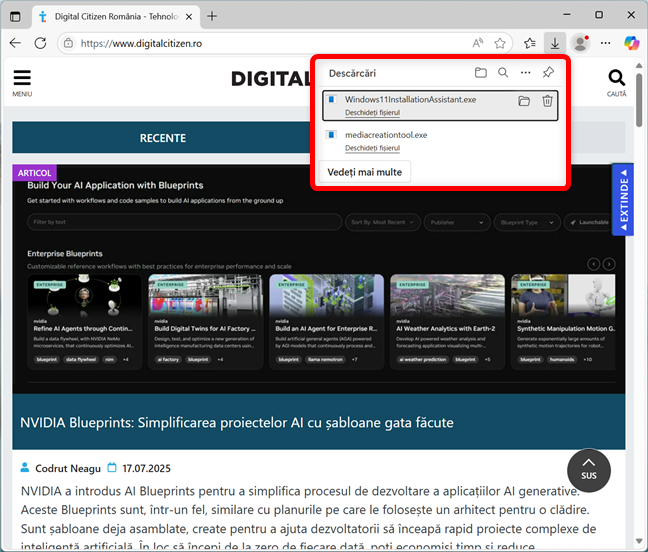Add this page to favorites with star
The image size is (648, 552).
pyautogui.click(x=500, y=44)
